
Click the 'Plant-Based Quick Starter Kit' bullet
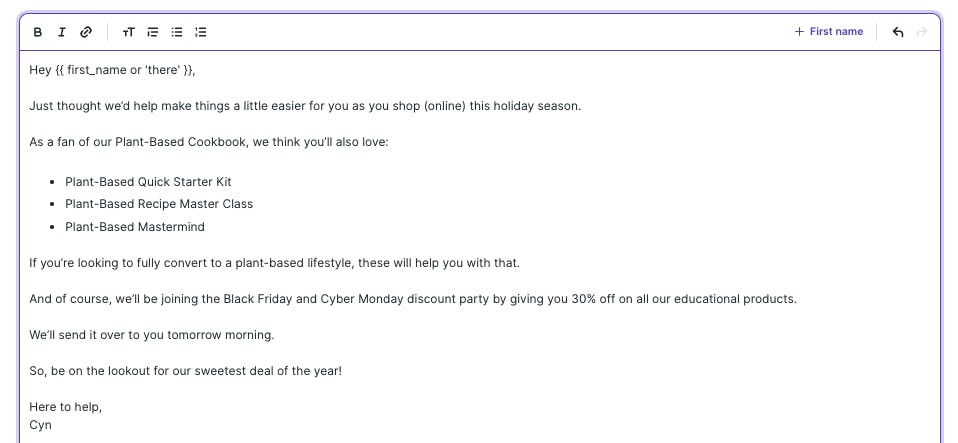[x=148, y=181]
